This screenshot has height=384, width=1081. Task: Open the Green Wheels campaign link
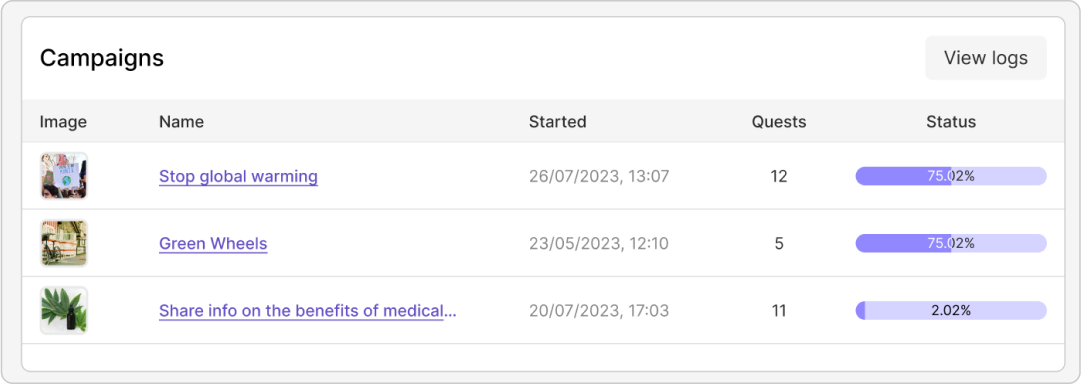[x=213, y=243]
